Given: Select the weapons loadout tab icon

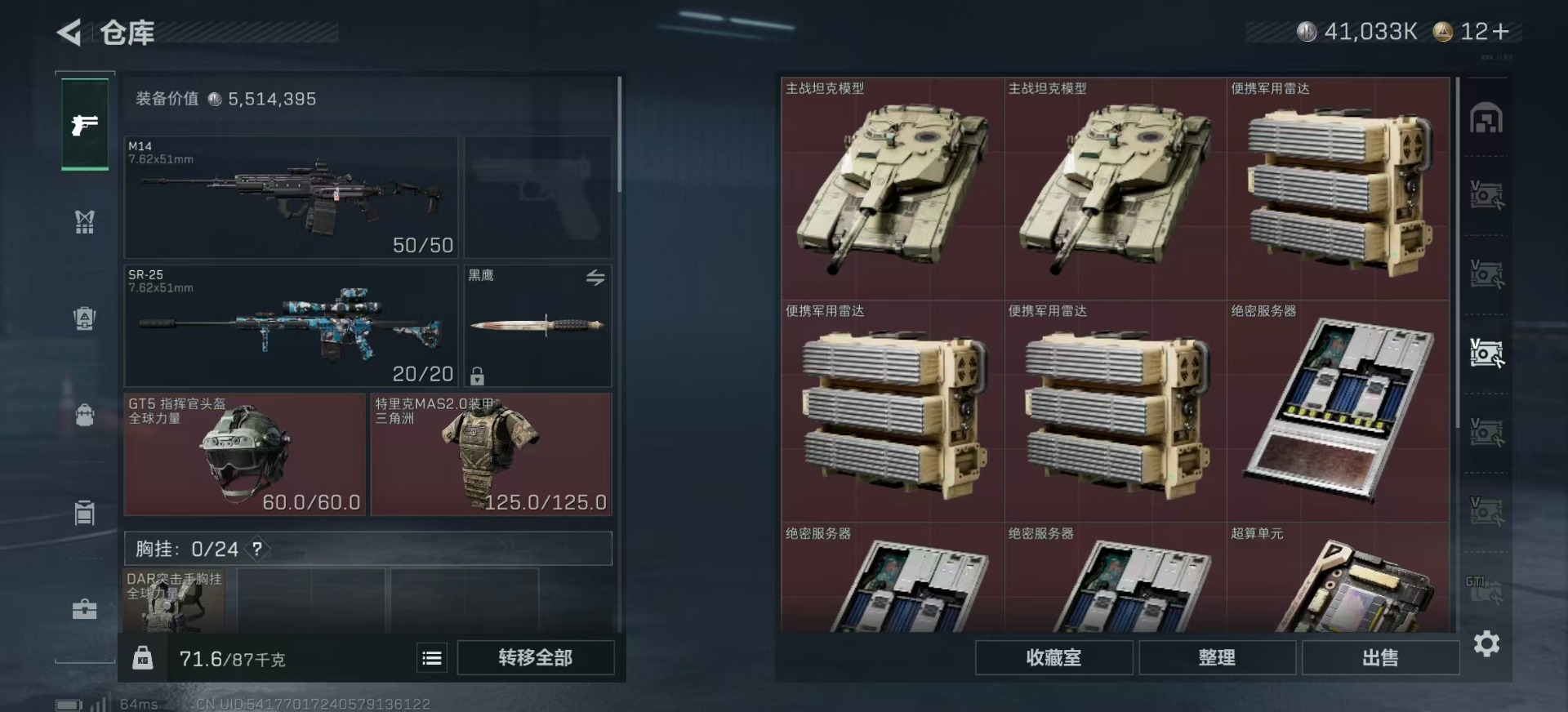Looking at the screenshot, I should pyautogui.click(x=85, y=125).
